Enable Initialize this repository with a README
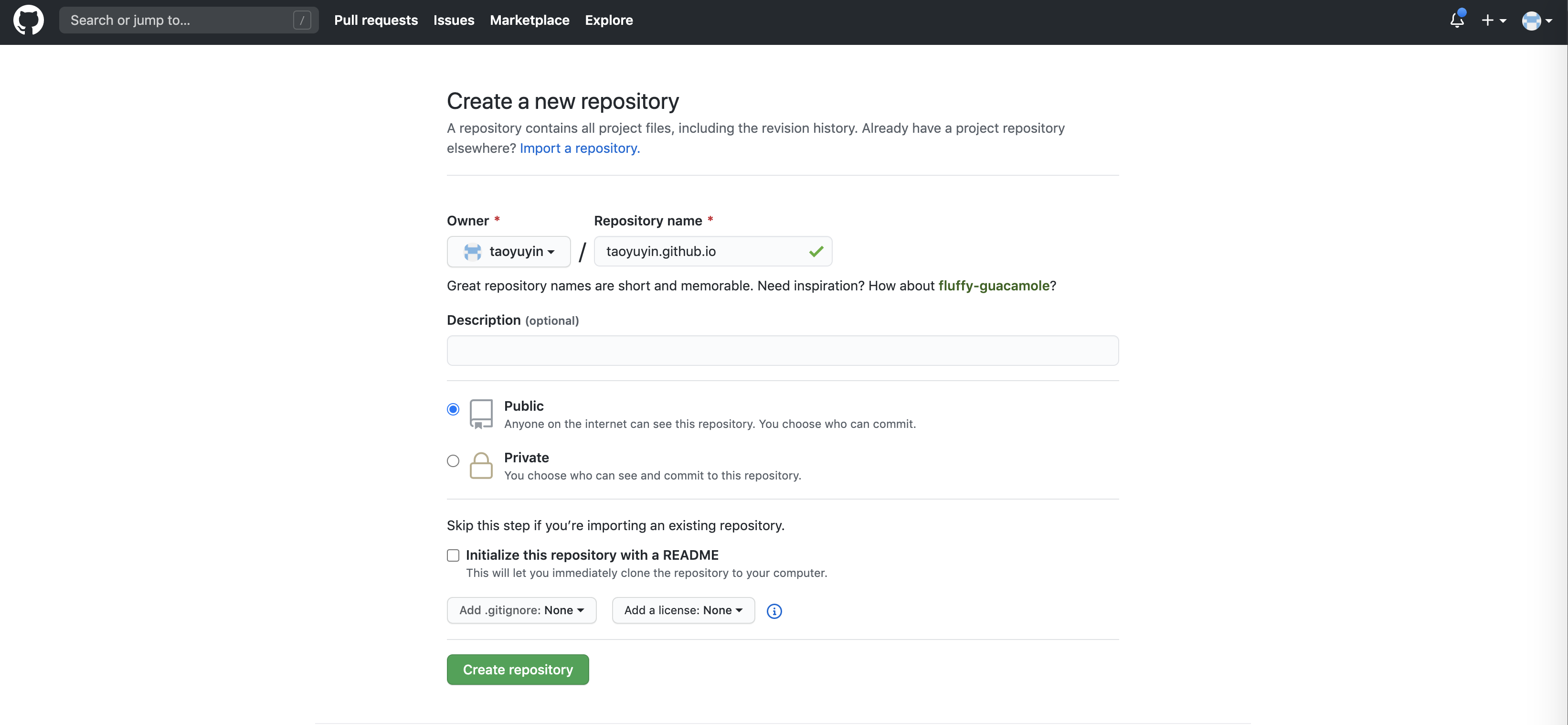 click(453, 555)
